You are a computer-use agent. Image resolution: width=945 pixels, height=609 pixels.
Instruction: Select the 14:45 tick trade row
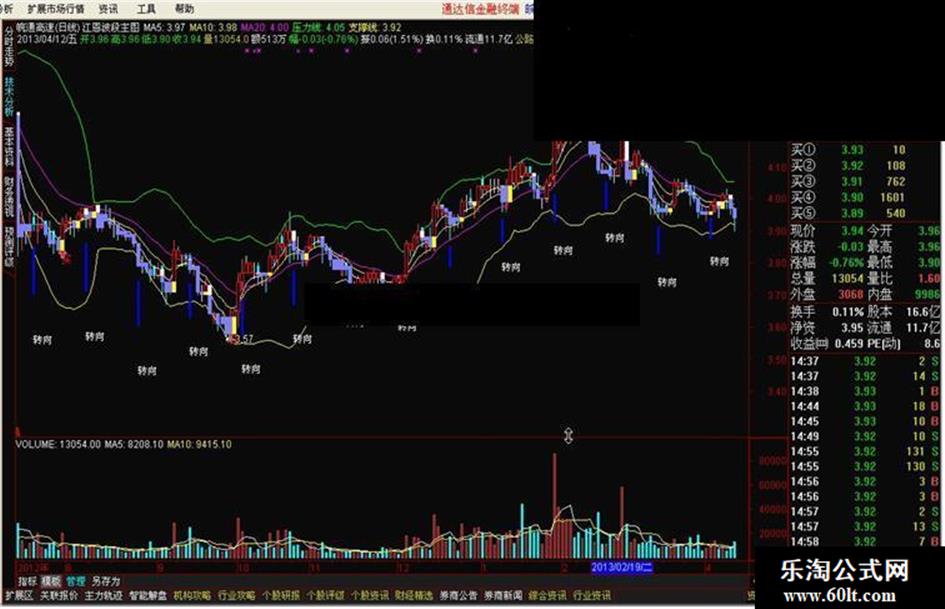coord(865,421)
